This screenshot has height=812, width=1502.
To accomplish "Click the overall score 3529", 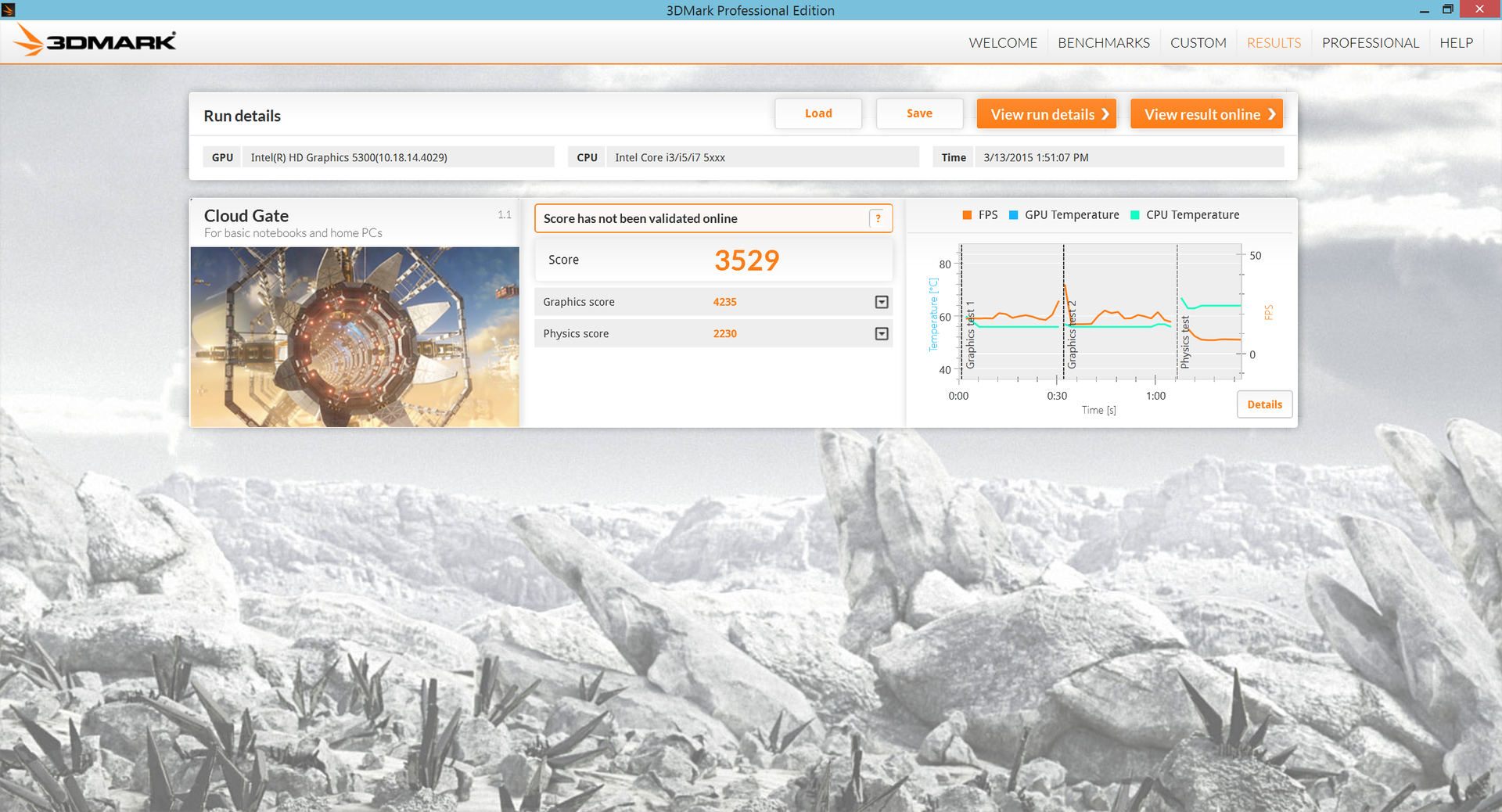I will [x=747, y=260].
